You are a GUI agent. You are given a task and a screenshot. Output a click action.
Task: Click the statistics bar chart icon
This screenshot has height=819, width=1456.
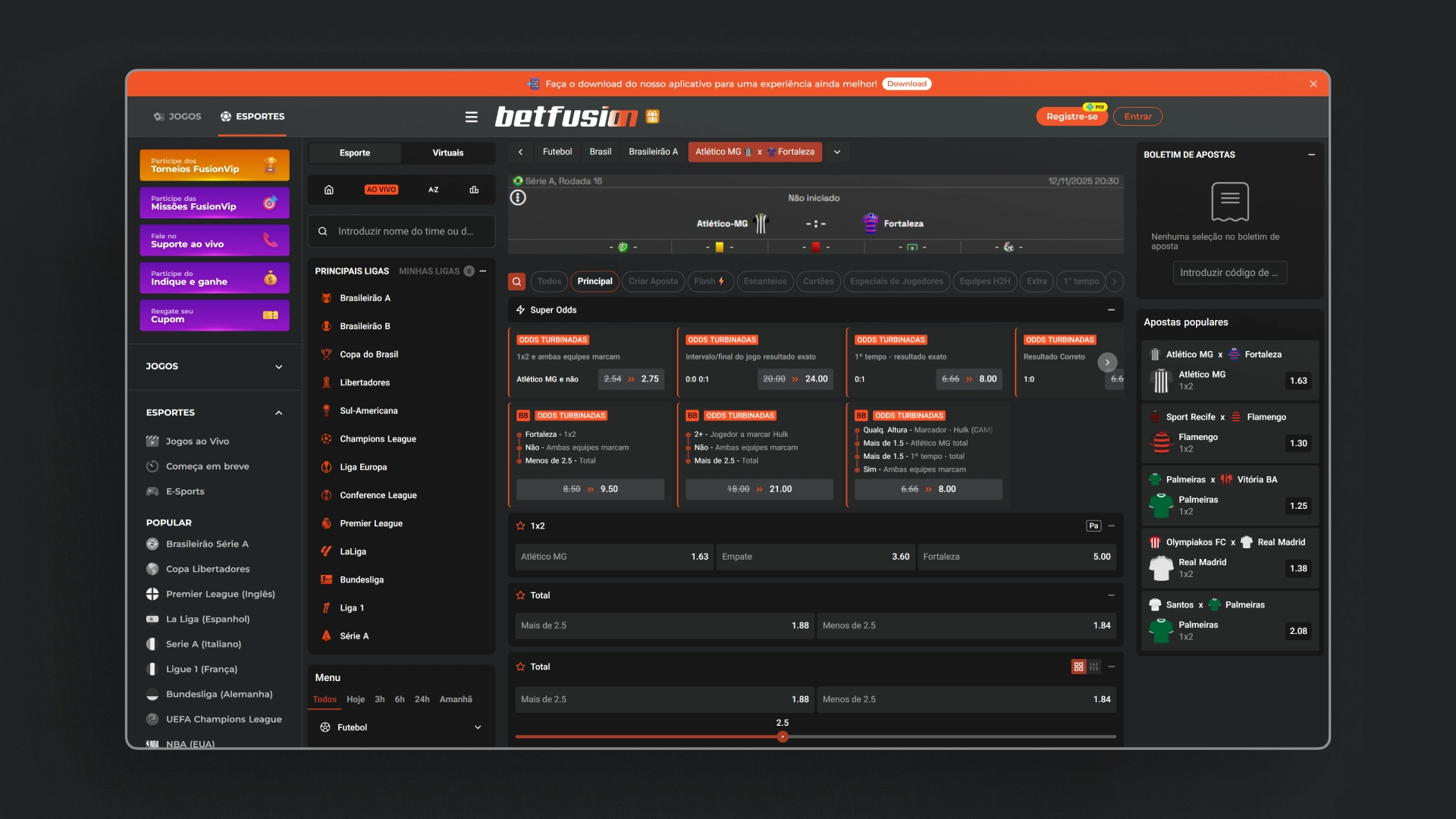pyautogui.click(x=474, y=190)
